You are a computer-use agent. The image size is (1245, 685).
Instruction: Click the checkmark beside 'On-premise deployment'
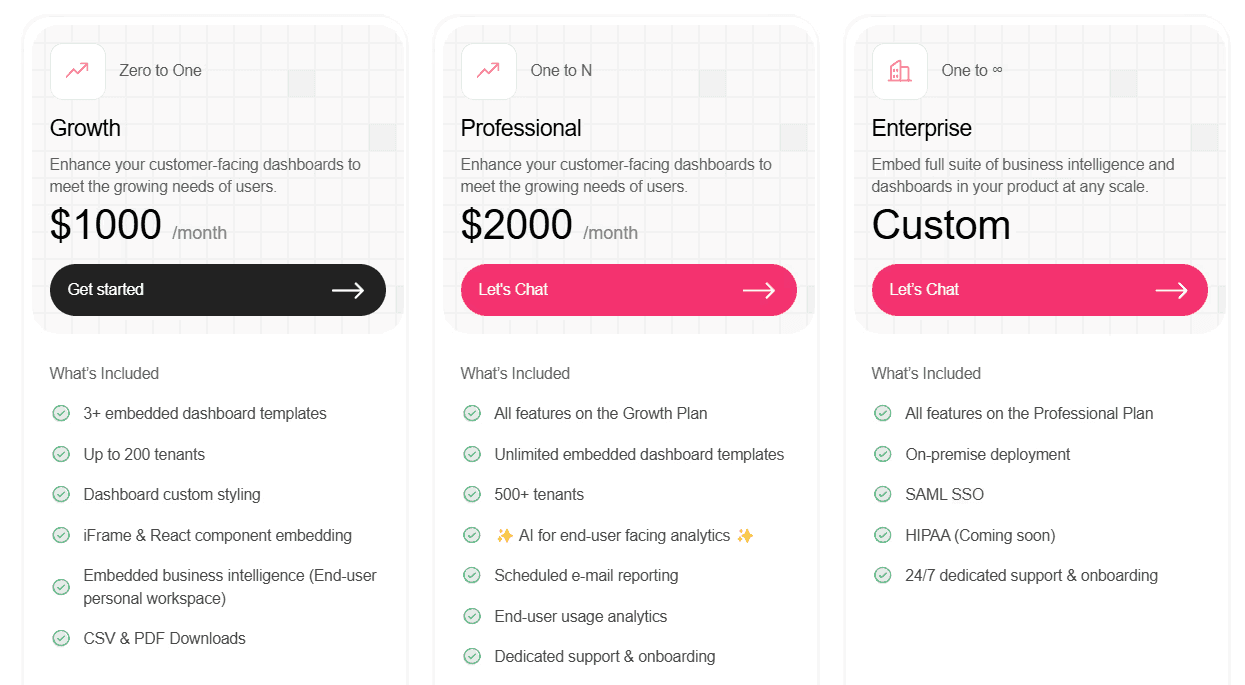[x=883, y=454]
